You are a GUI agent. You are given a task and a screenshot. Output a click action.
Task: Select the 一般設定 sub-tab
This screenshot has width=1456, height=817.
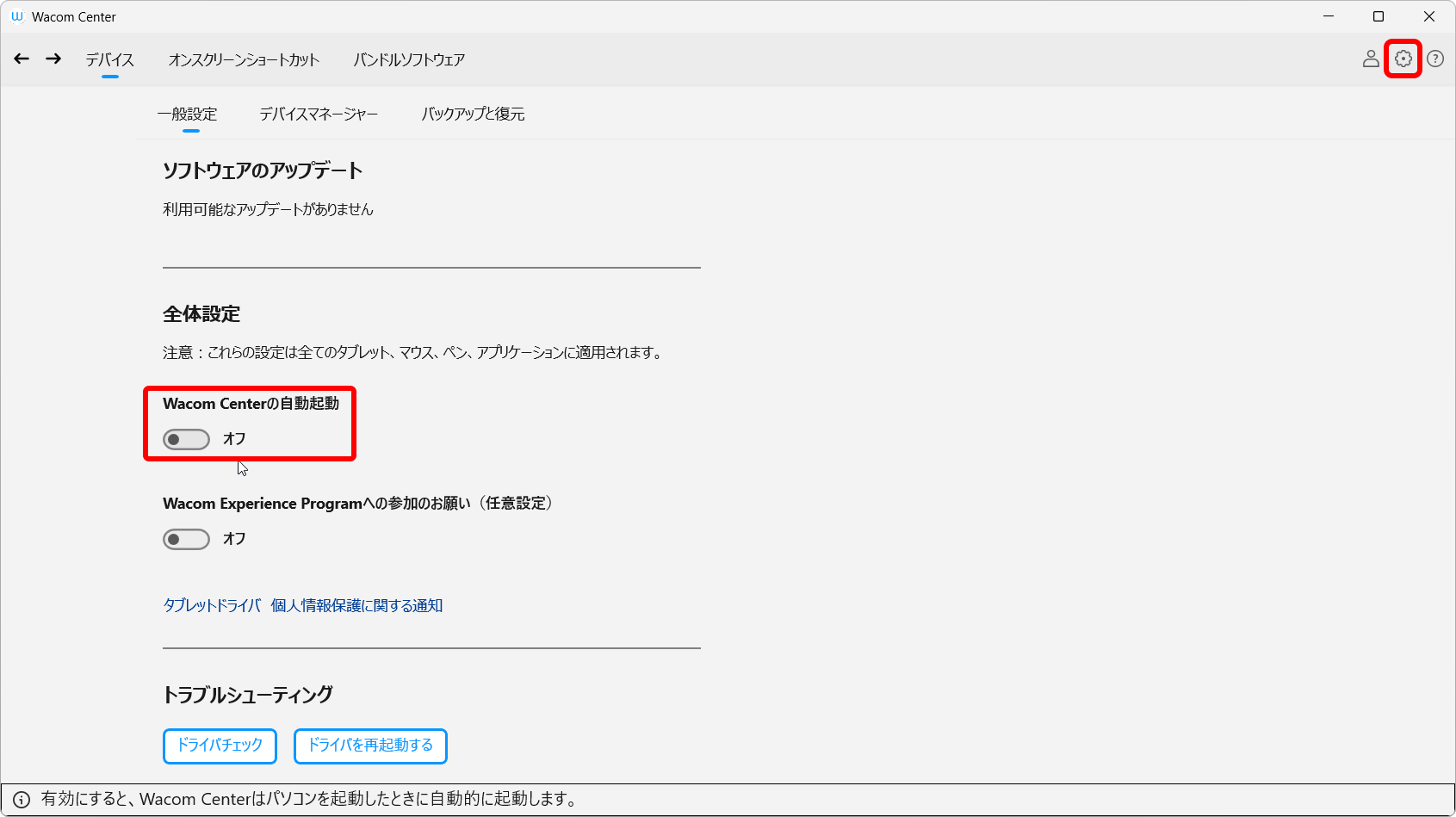click(x=187, y=114)
